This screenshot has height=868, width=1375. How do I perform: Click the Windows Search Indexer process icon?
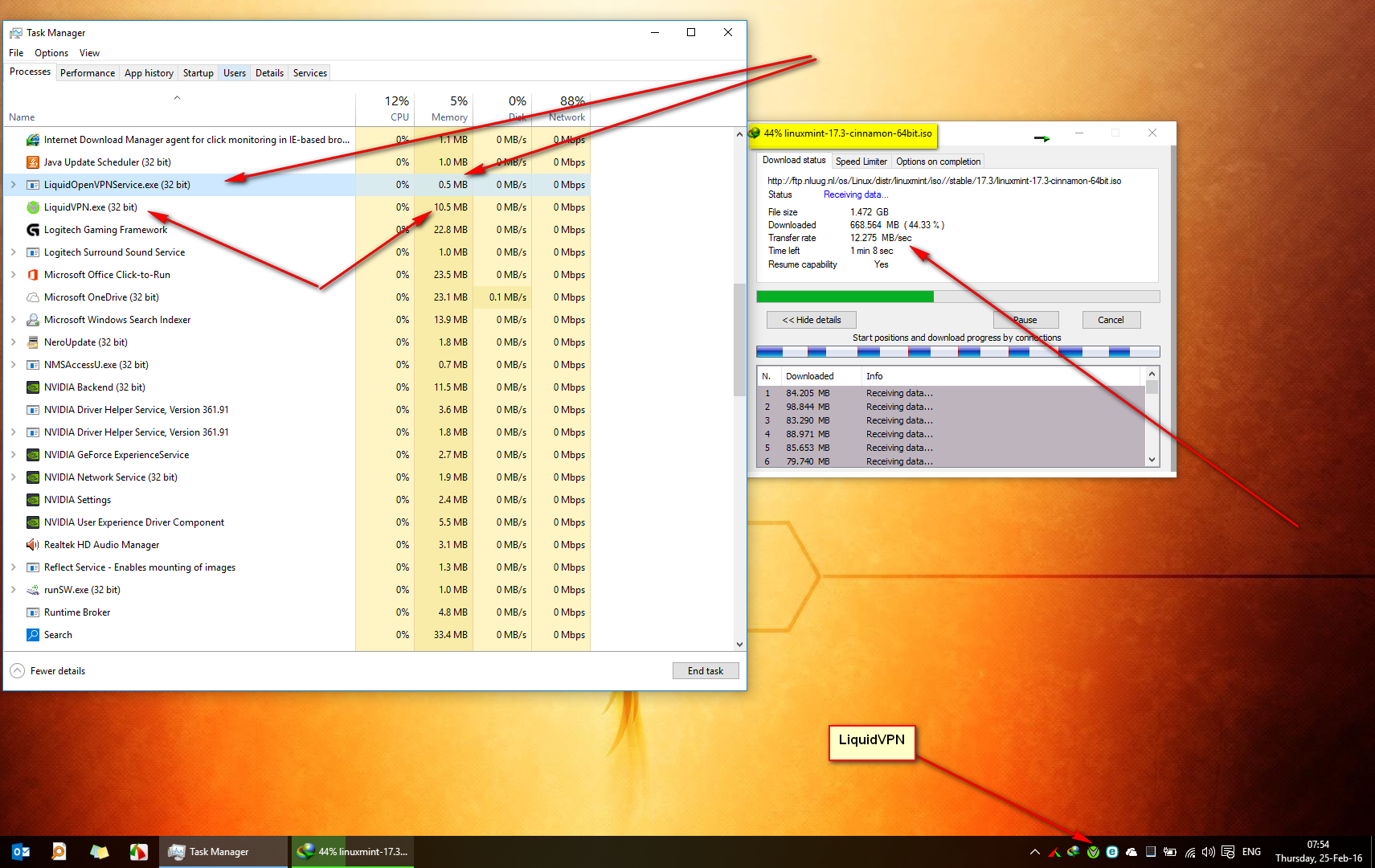(x=33, y=320)
